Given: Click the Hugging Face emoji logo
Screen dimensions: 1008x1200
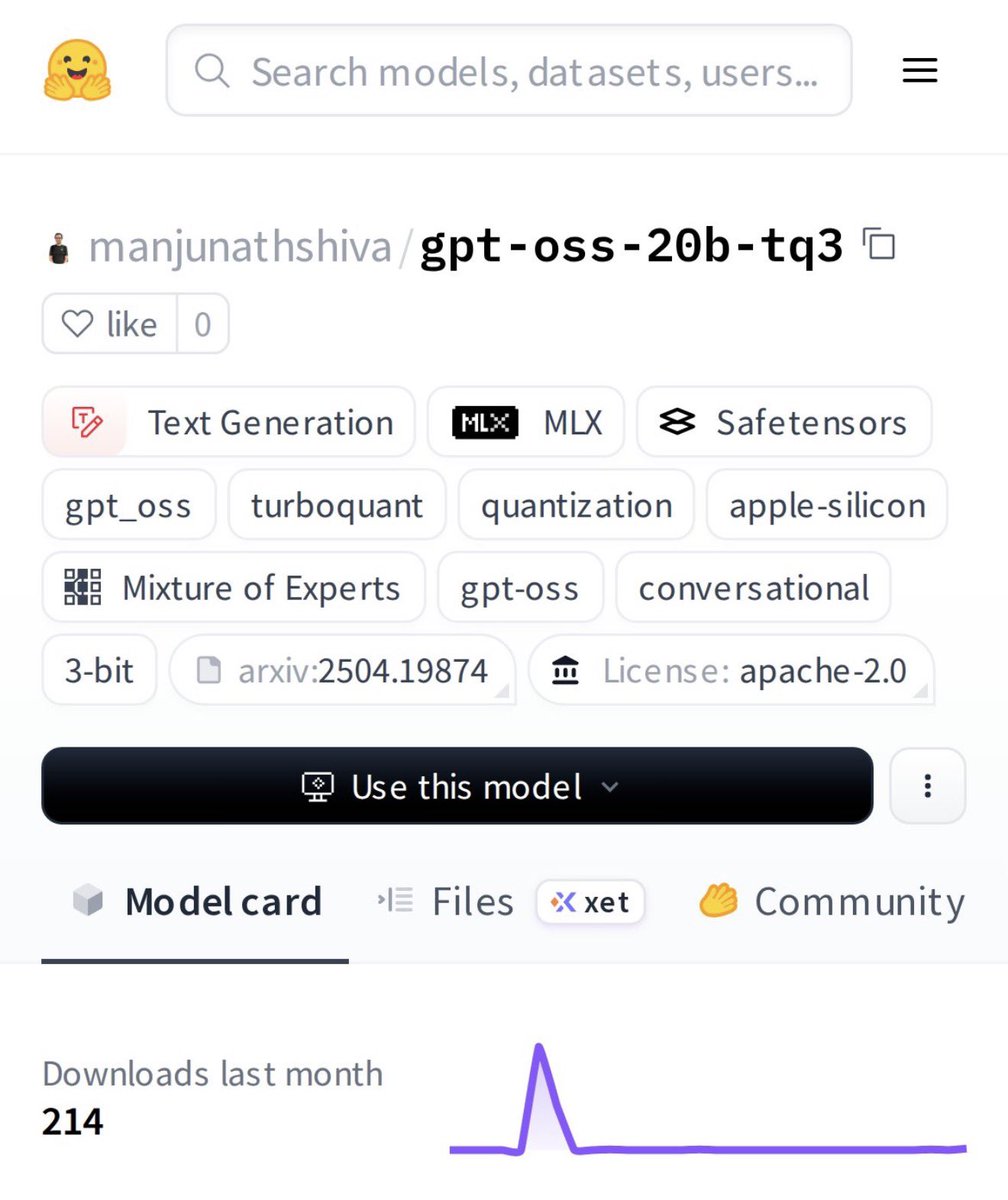Looking at the screenshot, I should 77,70.
